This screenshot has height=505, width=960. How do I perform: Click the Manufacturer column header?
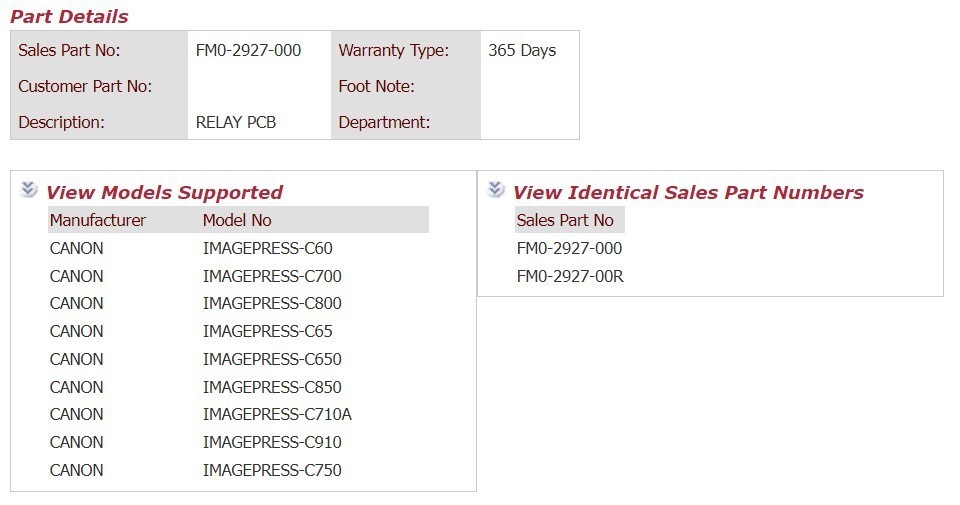pos(98,220)
